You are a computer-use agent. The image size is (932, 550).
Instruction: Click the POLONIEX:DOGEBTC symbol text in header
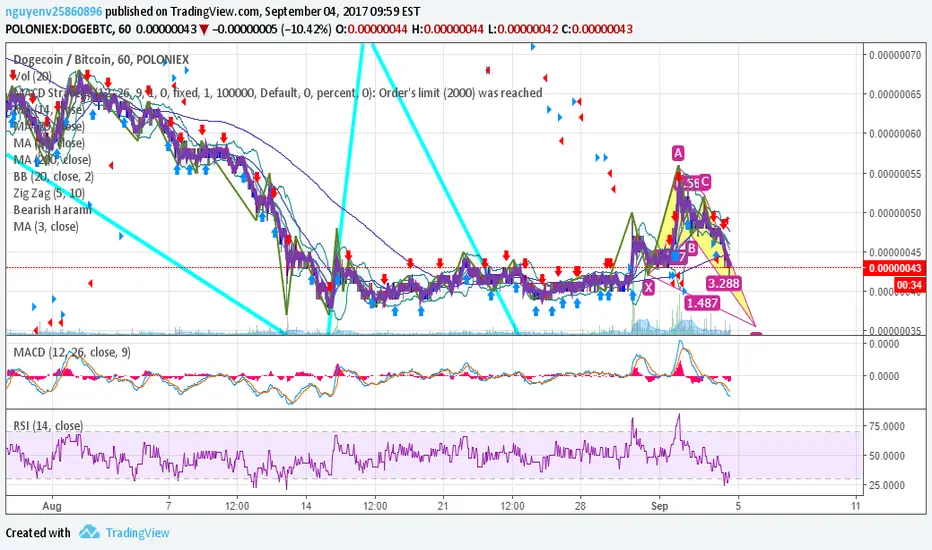(x=59, y=29)
